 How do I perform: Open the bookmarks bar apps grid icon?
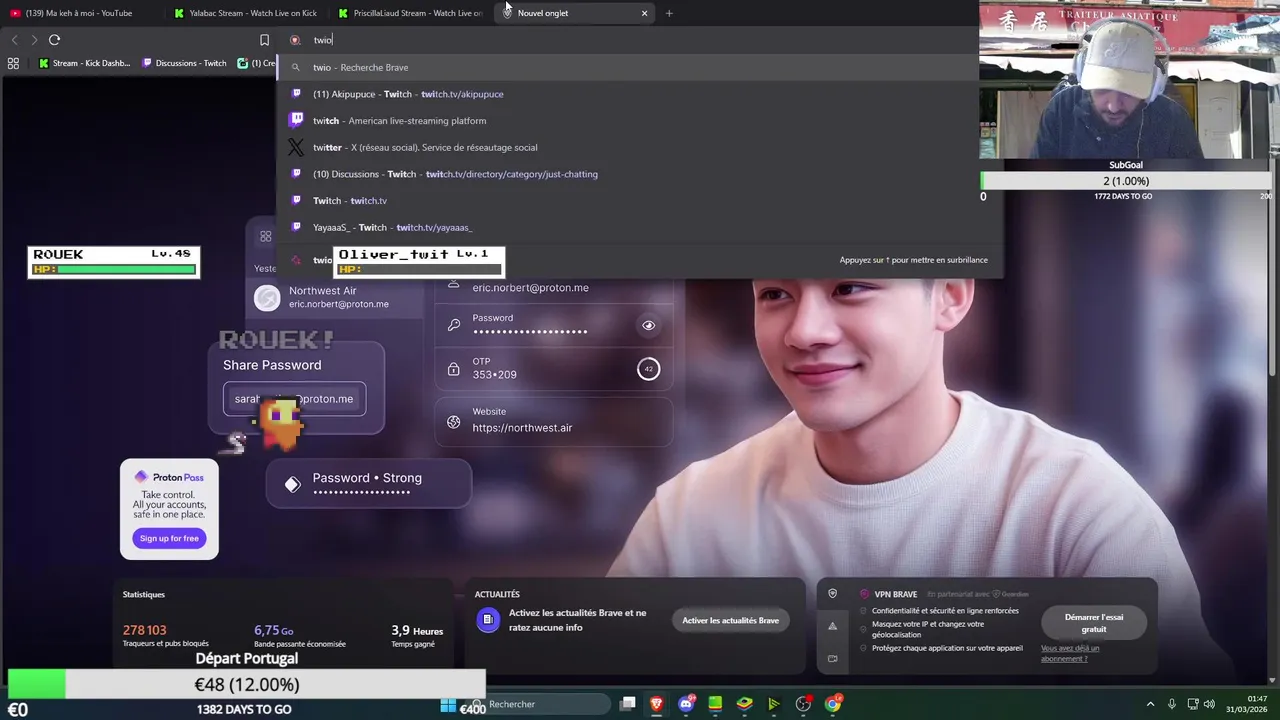13,63
